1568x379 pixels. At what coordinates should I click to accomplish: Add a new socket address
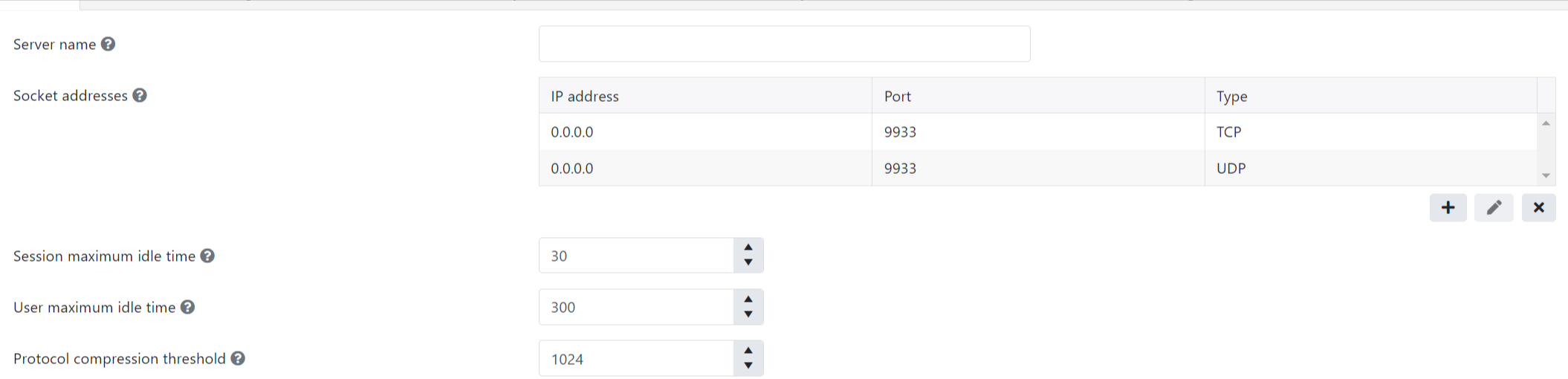click(x=1448, y=208)
